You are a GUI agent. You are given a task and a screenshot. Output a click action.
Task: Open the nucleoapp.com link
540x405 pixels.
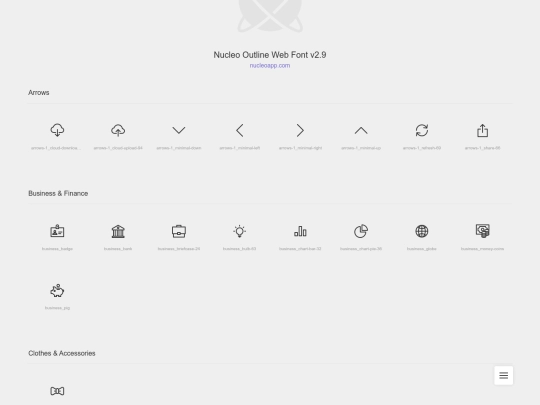pos(270,65)
